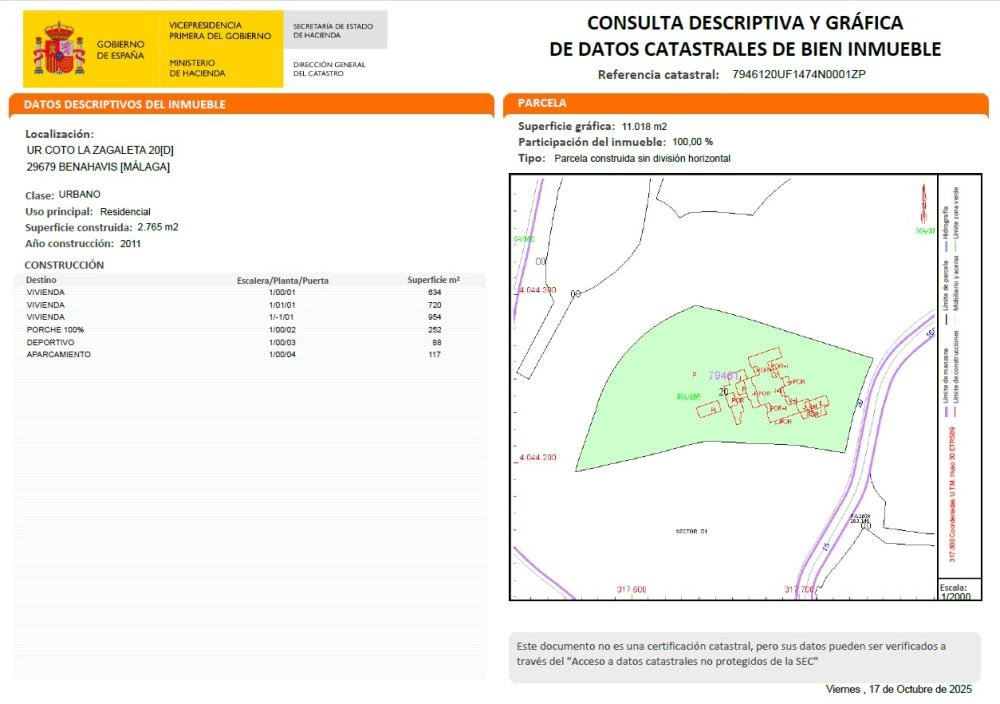Click the Escala 1/2000 scale box
The width and height of the screenshot is (1000, 704).
pos(952,590)
